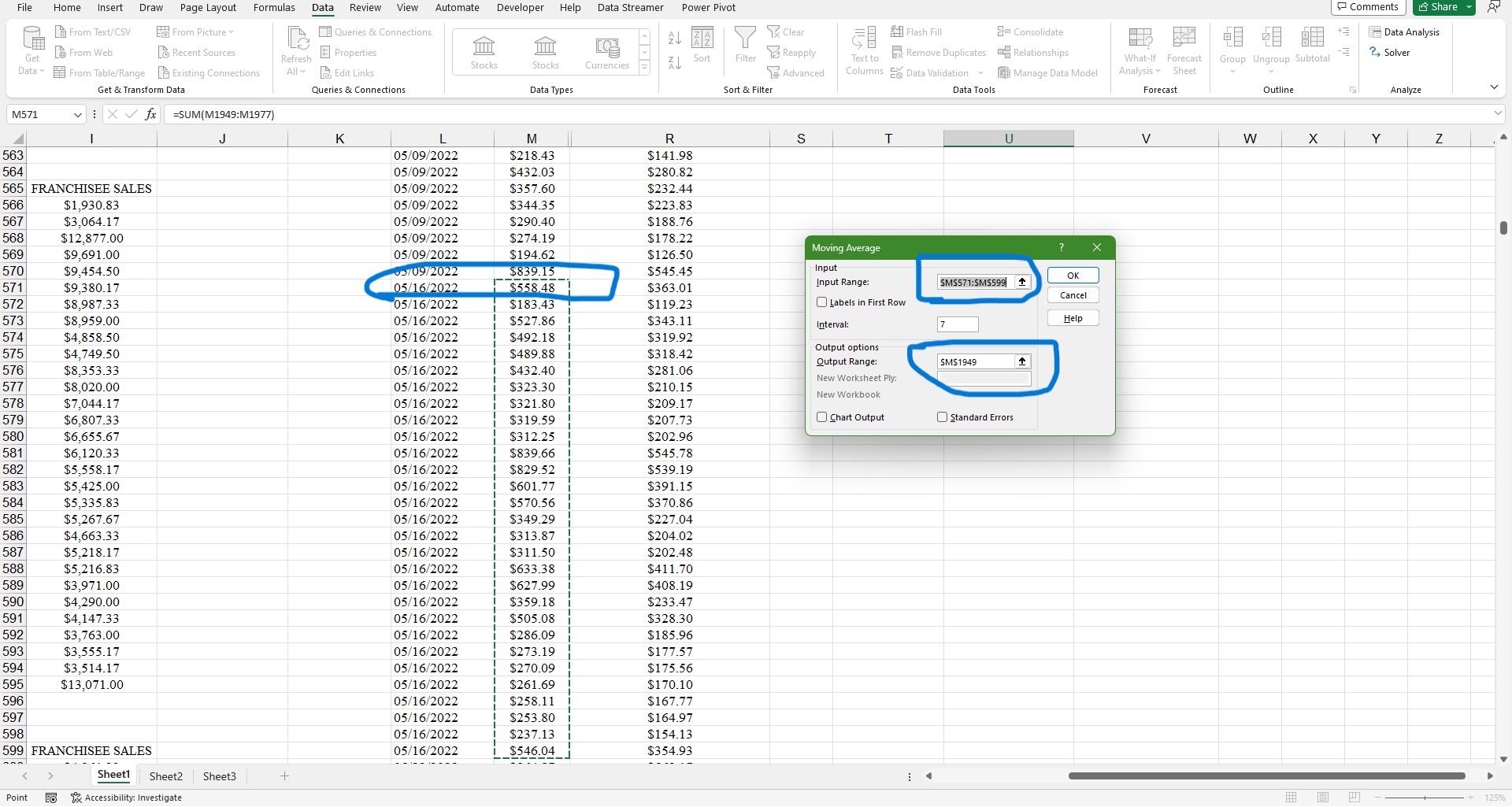Tick the Standard Errors checkbox
Viewport: 1512px width, 807px height.
pos(942,417)
